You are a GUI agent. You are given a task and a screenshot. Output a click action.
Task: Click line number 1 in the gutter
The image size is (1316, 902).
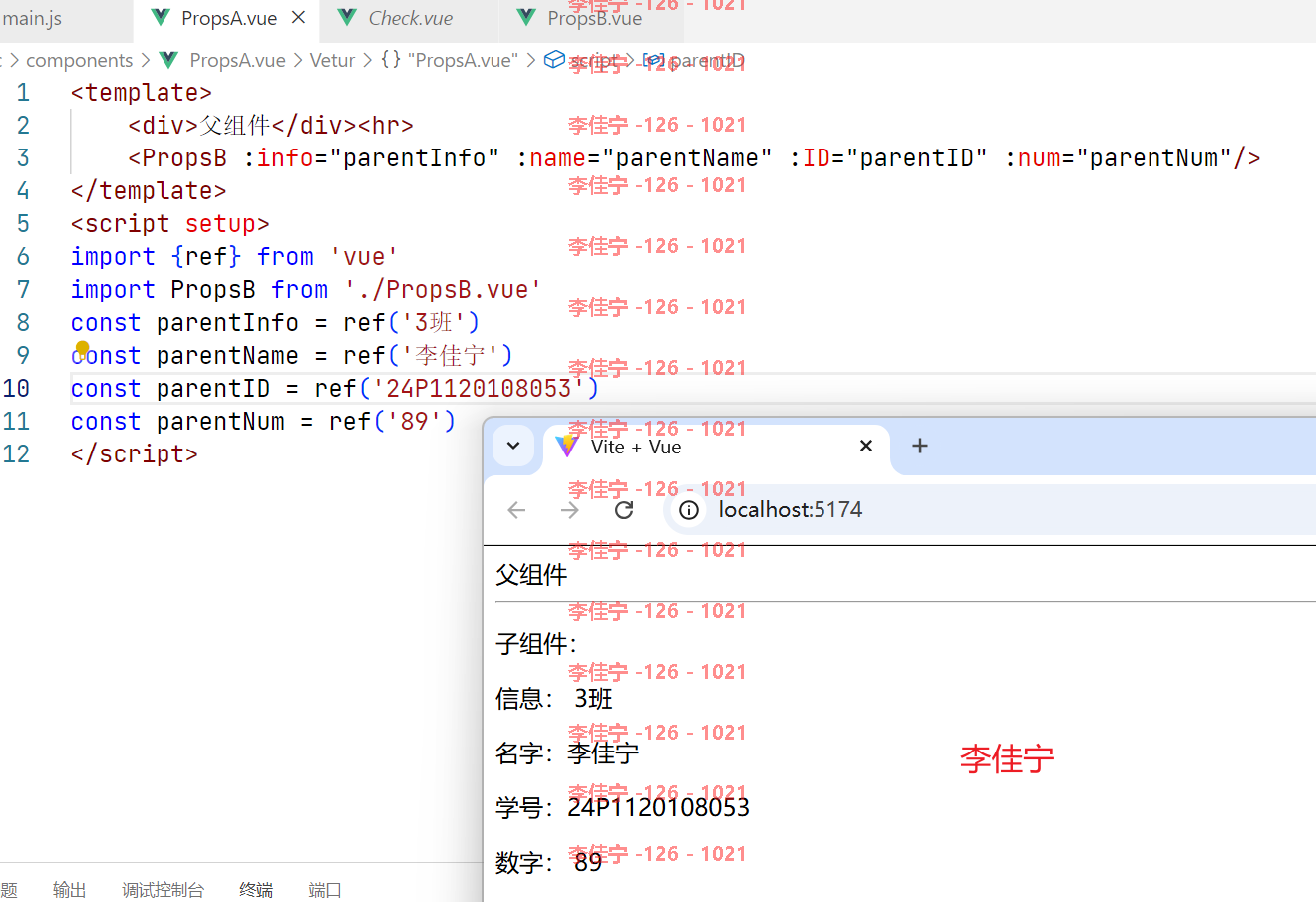click(x=23, y=93)
